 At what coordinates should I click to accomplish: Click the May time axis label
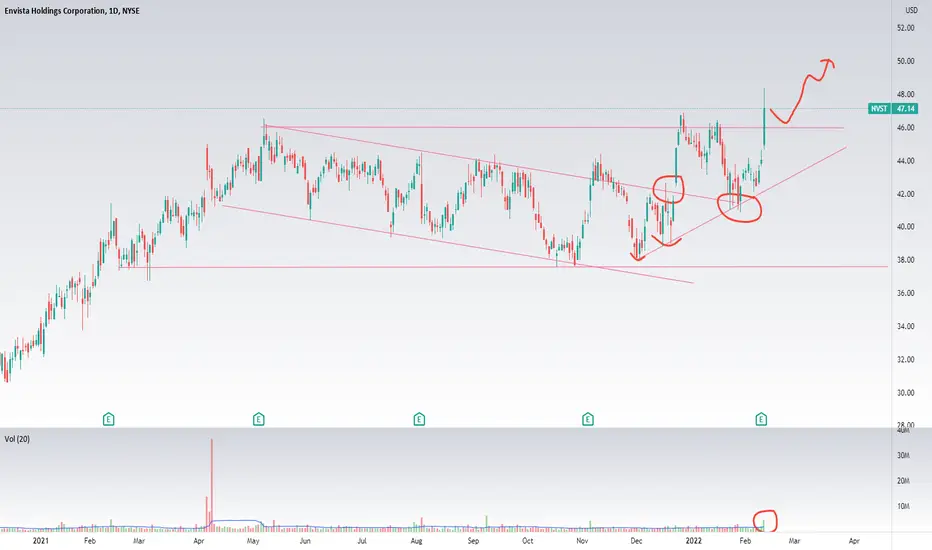point(253,541)
